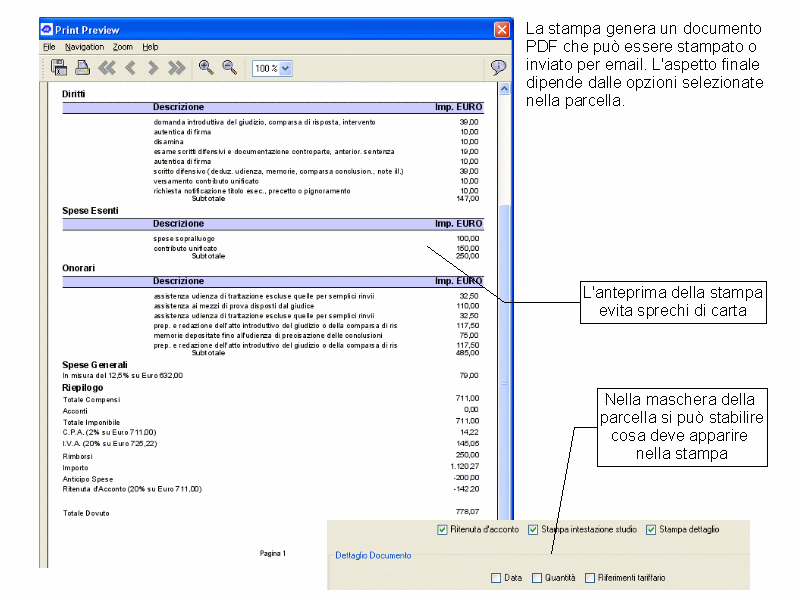Image resolution: width=800 pixels, height=600 pixels.
Task: Enable the Quantità checkbox
Action: (537, 578)
